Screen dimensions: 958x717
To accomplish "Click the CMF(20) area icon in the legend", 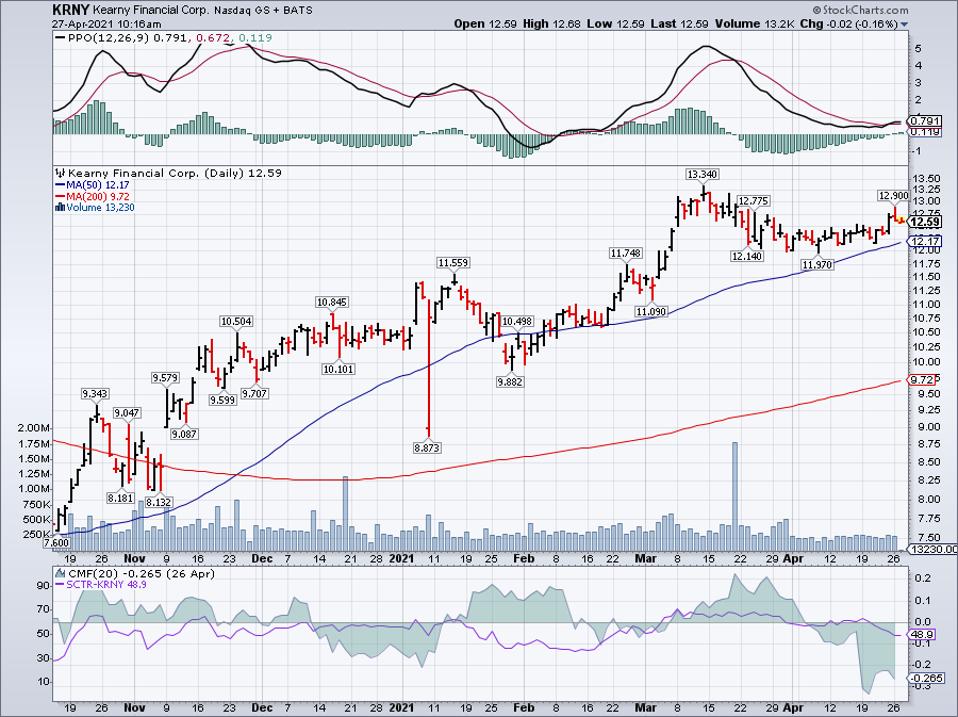I will pos(60,573).
